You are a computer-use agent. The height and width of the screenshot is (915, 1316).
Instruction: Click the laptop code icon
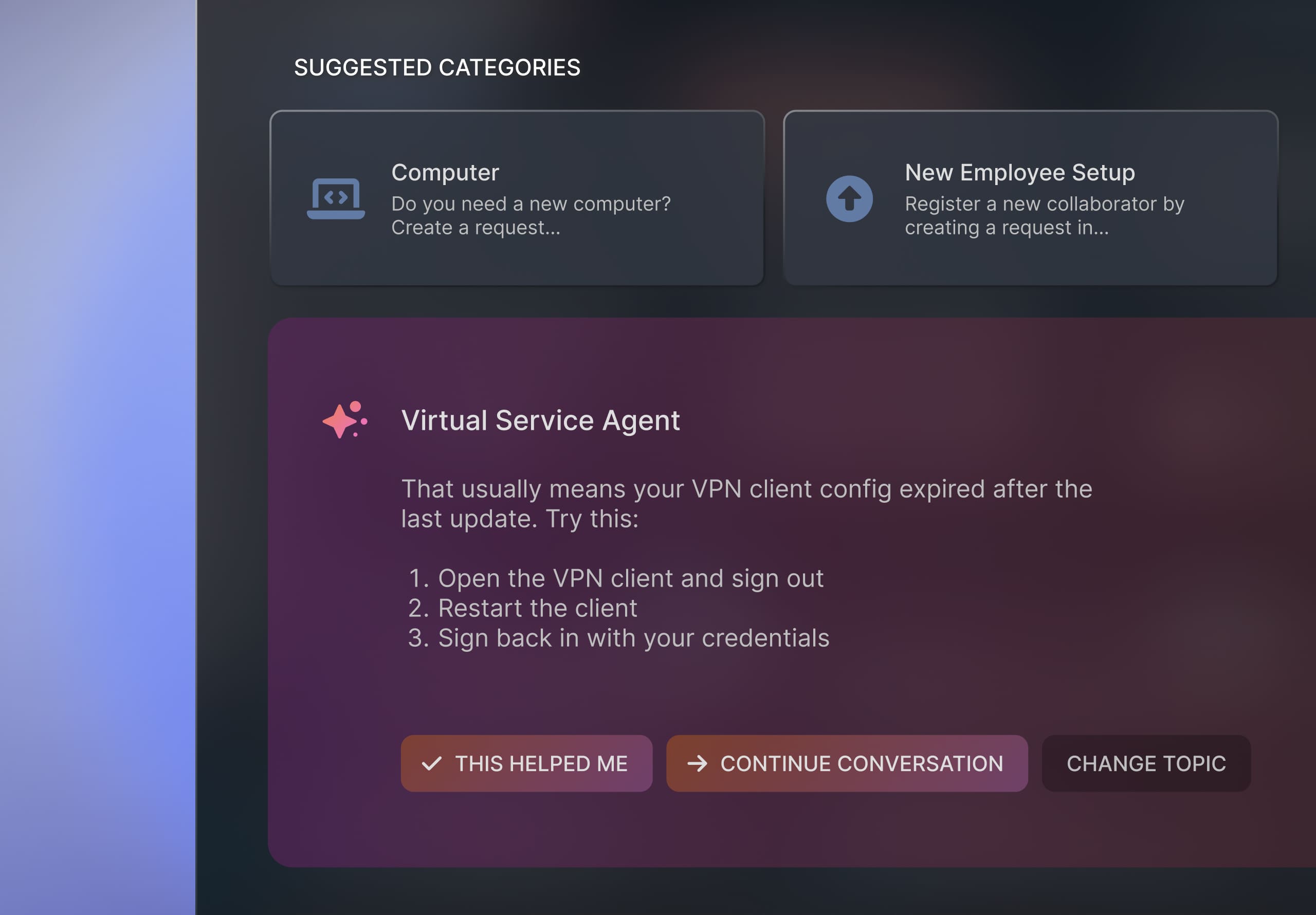point(336,198)
